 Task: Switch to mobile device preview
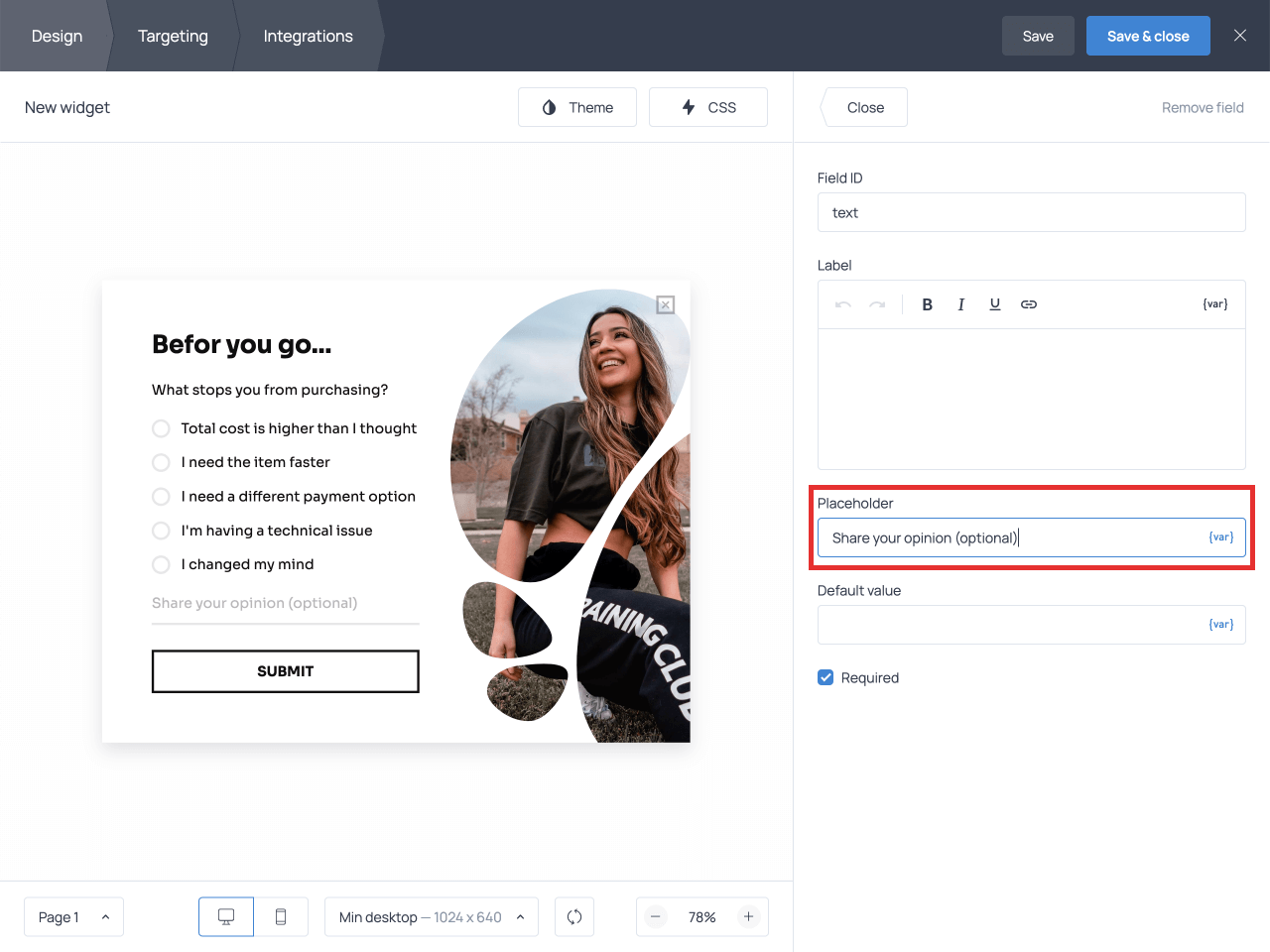click(281, 917)
